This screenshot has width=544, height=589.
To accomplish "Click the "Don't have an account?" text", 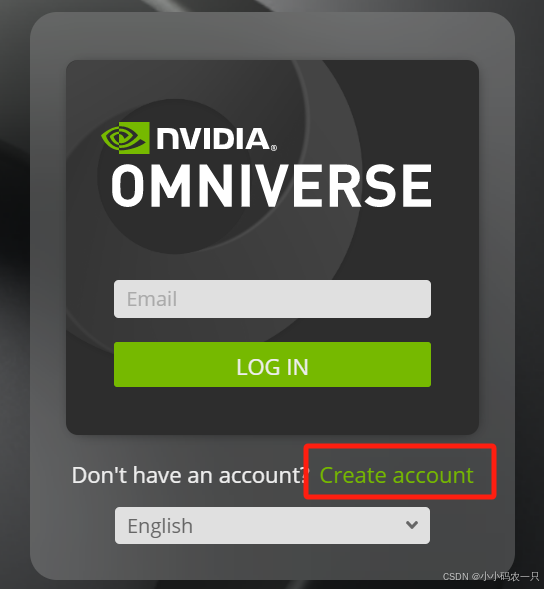I will pyautogui.click(x=190, y=475).
